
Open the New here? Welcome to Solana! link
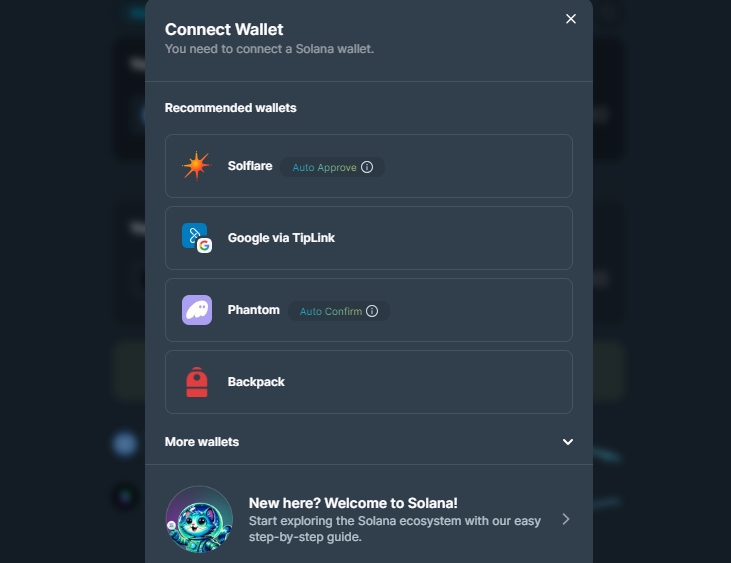[x=353, y=503]
